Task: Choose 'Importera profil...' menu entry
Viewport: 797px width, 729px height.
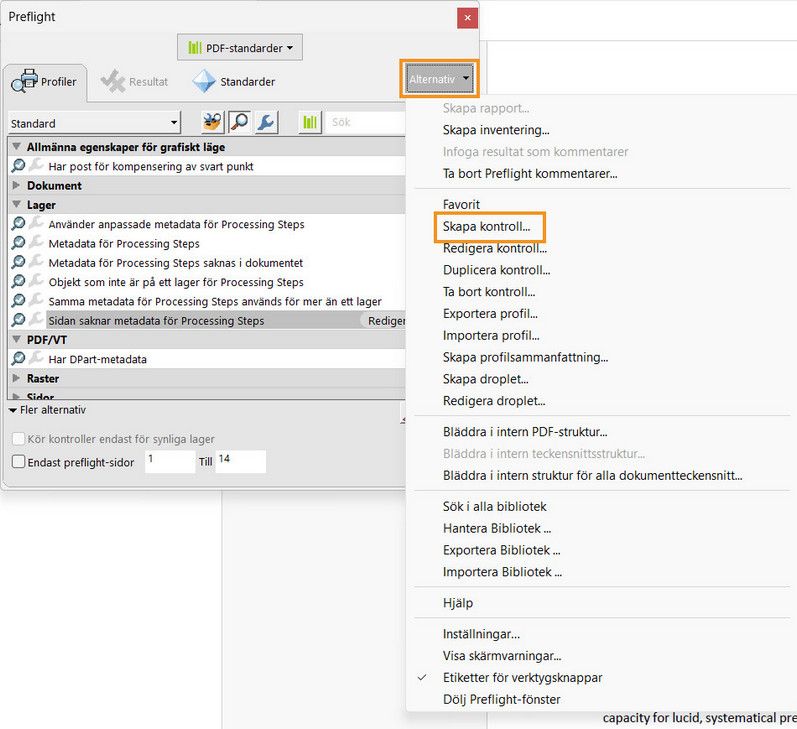Action: 491,336
